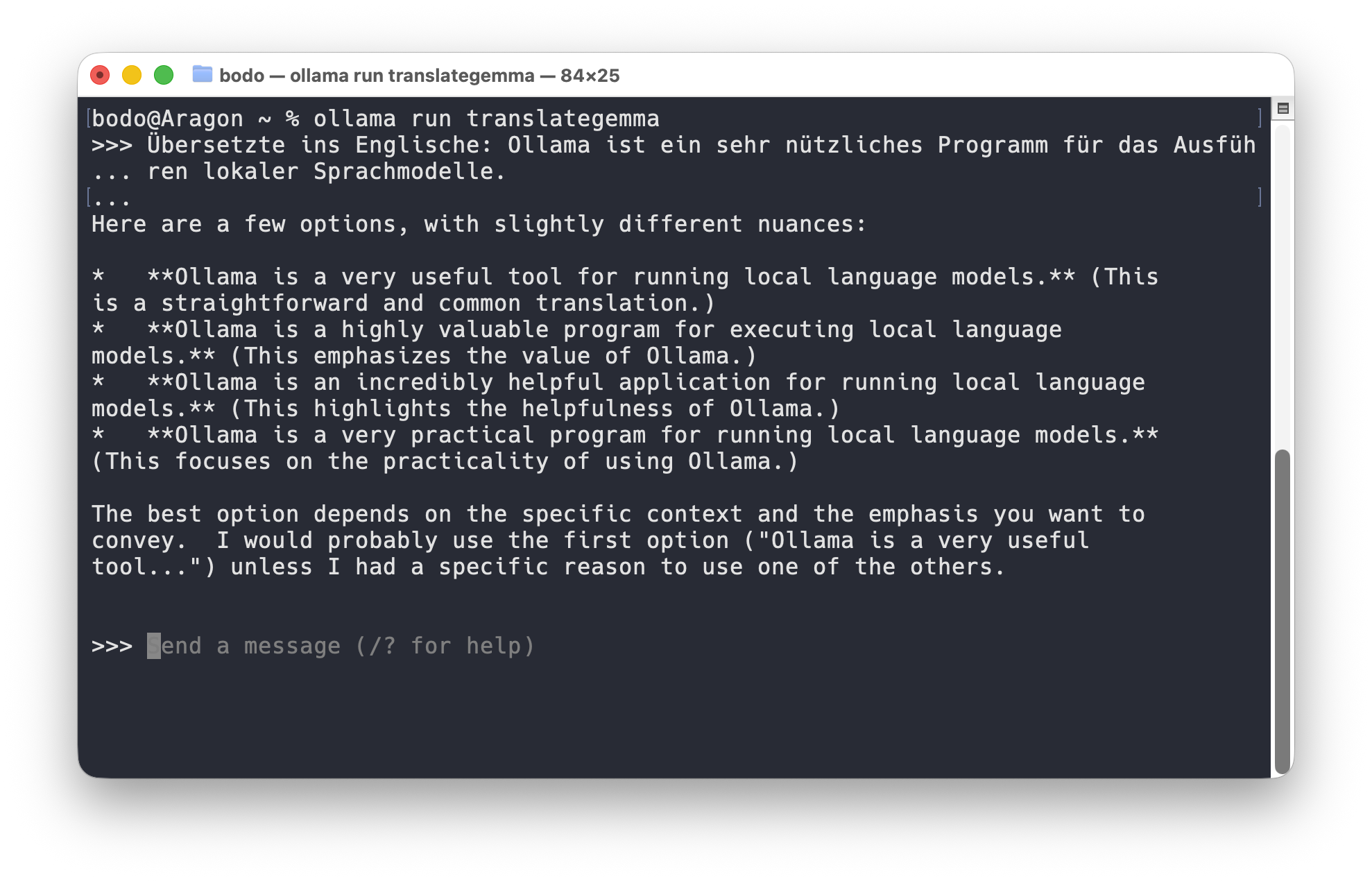
Task: Click the bodo@Aragon shell prompt text
Action: point(166,118)
